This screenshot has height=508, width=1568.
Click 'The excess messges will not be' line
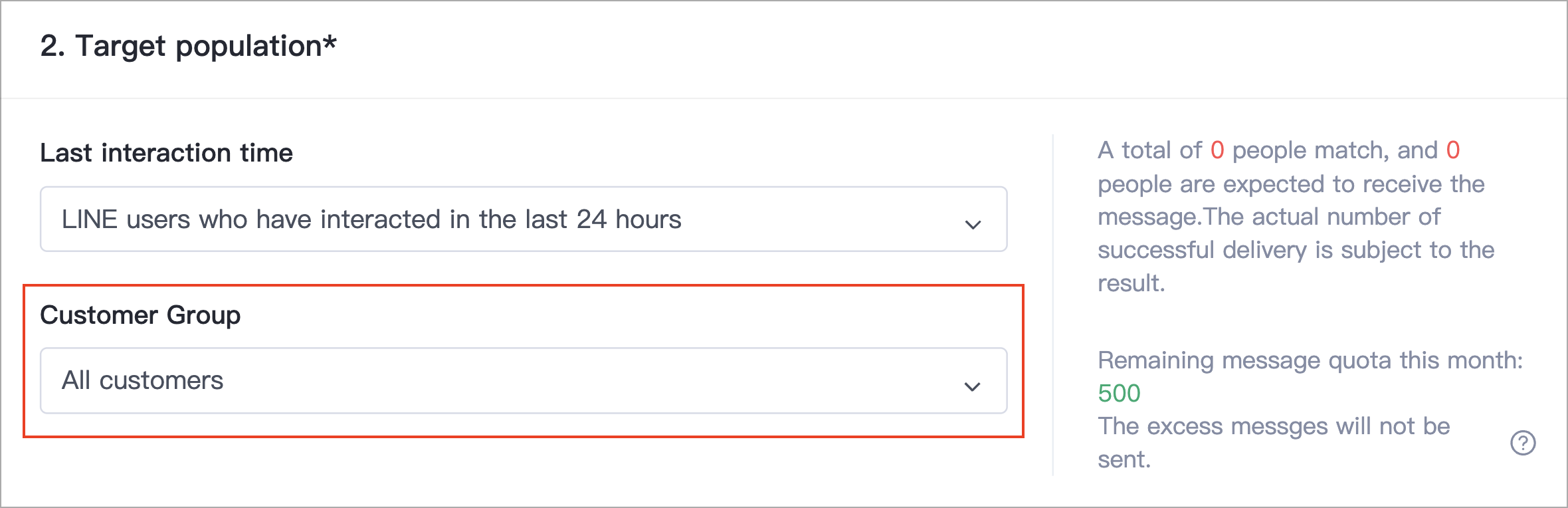tap(1274, 426)
